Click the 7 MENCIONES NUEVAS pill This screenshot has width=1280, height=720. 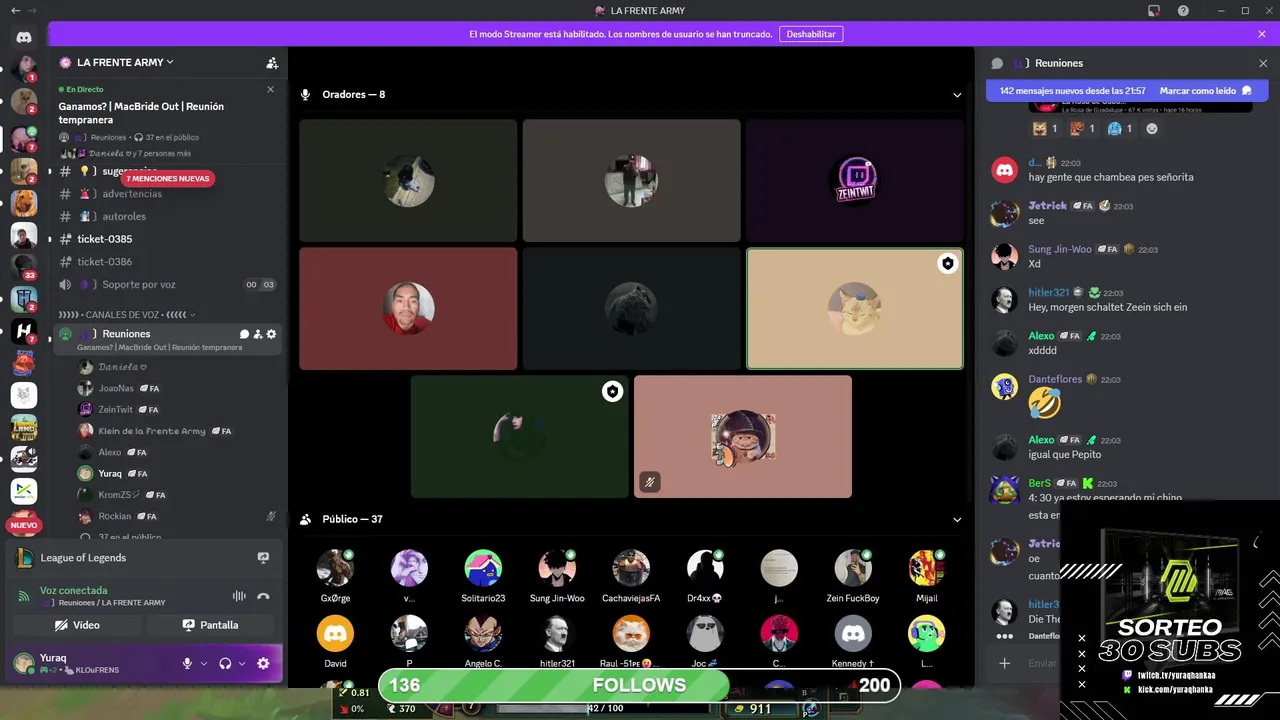tap(168, 179)
